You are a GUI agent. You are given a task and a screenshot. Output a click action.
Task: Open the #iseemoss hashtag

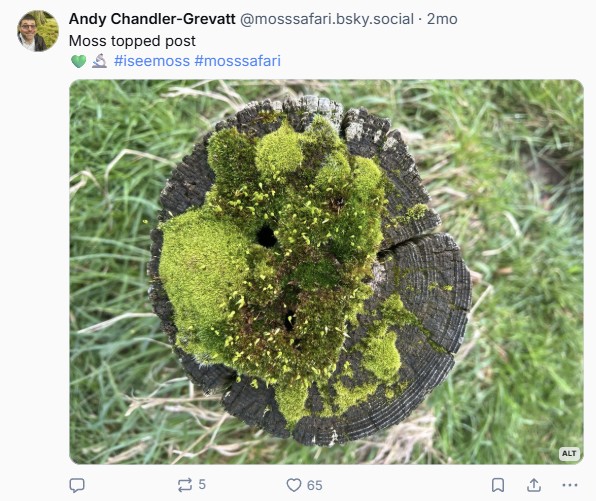click(152, 61)
